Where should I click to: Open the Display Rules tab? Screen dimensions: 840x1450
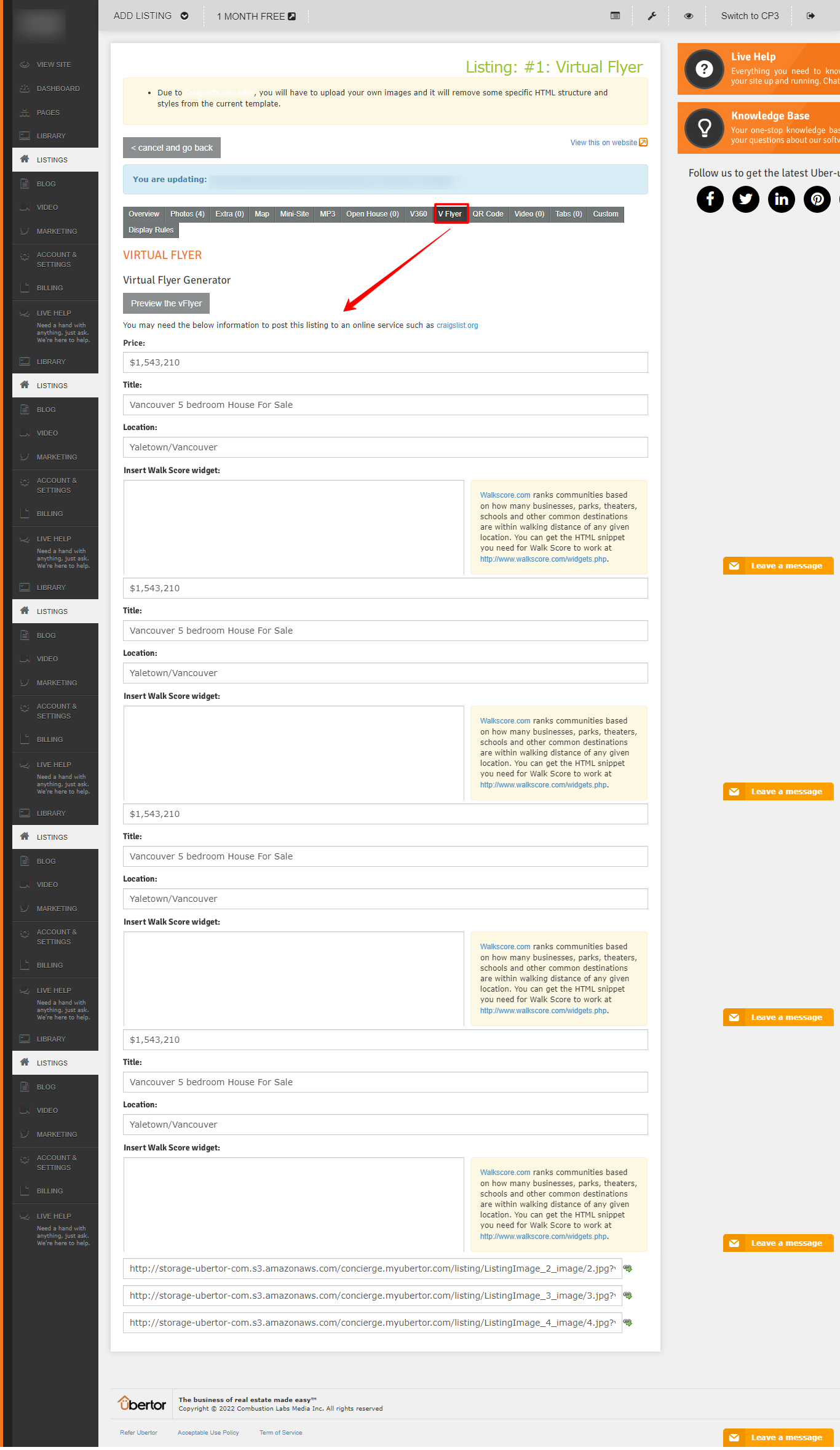coord(151,230)
